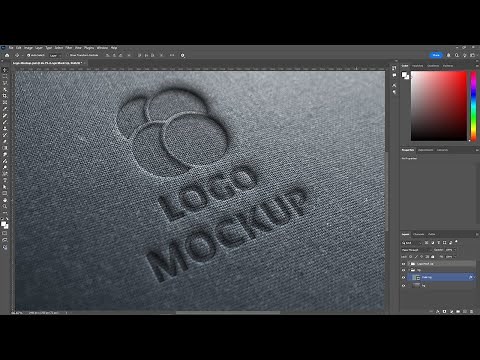The image size is (480, 360).
Task: Toggle filter for type layers
Action: coord(439,243)
